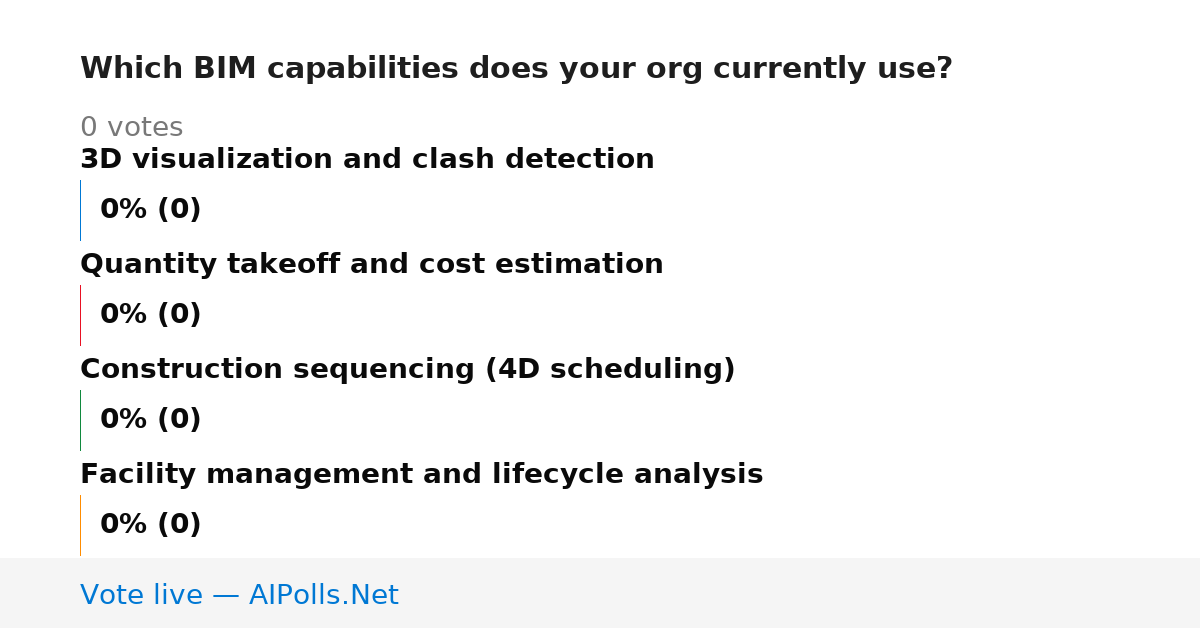This screenshot has width=1200, height=628.
Task: Click the blue bar for 3D visualization
Action: click(80, 210)
